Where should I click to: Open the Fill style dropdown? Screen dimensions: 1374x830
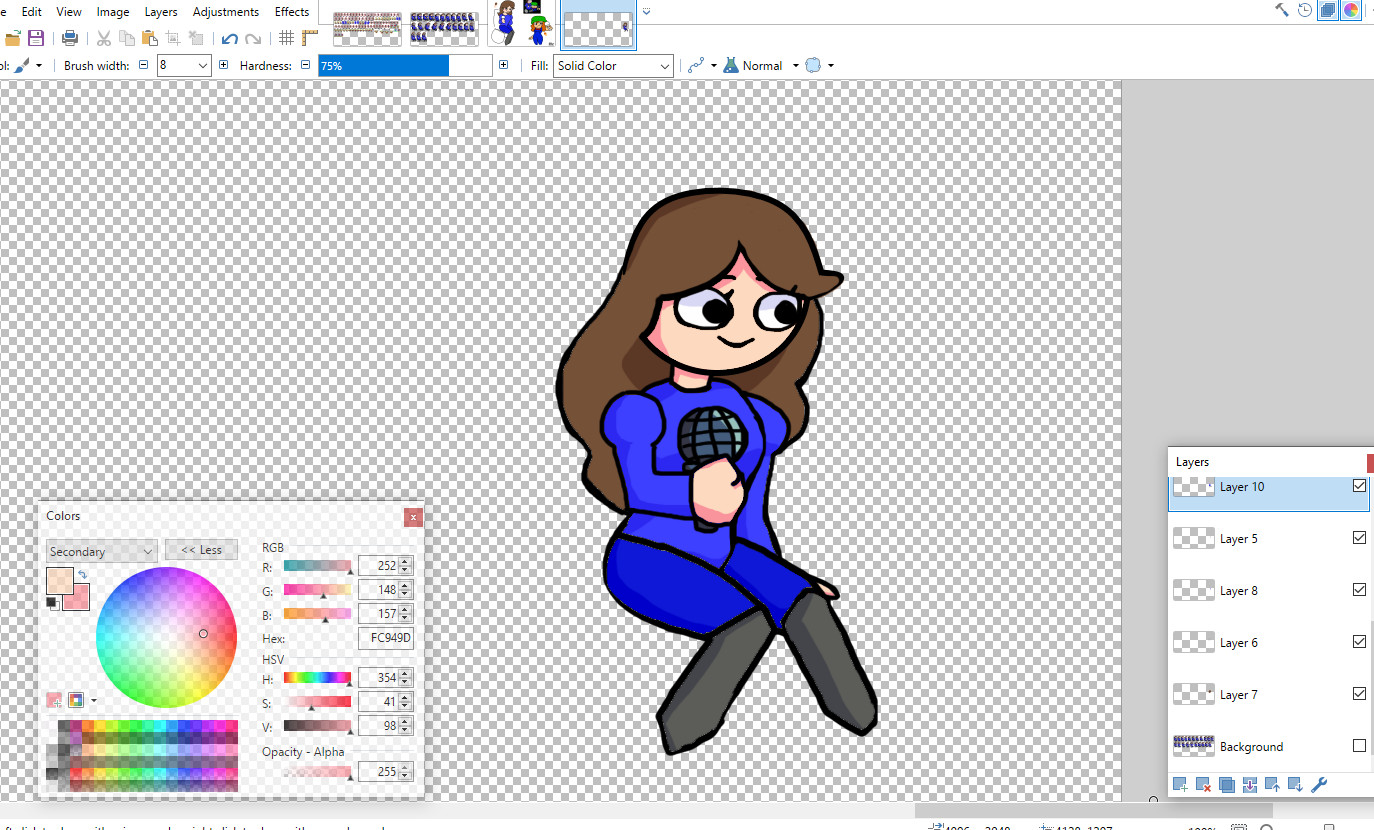tap(614, 65)
